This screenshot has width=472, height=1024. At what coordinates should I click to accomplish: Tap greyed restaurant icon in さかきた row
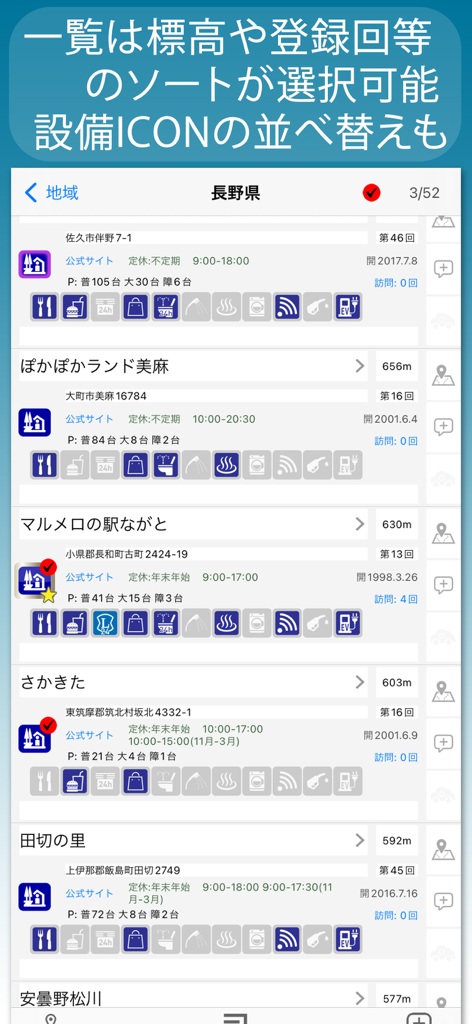(x=44, y=781)
